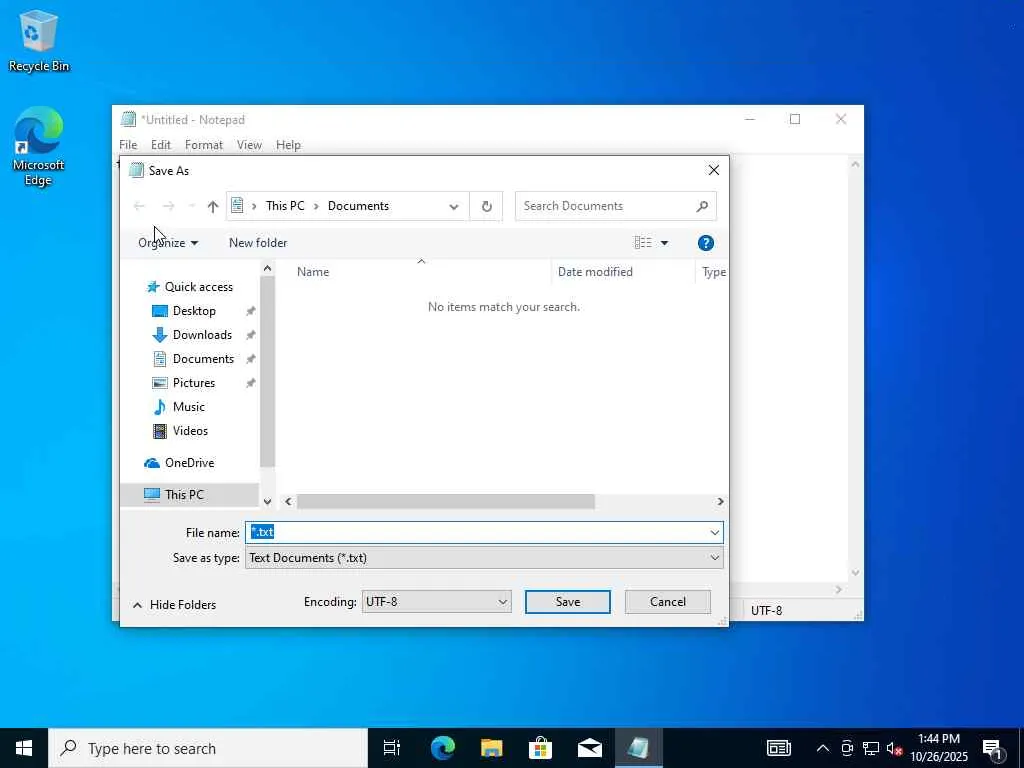Open the Encoding dropdown
Image resolution: width=1024 pixels, height=768 pixels.
point(436,601)
